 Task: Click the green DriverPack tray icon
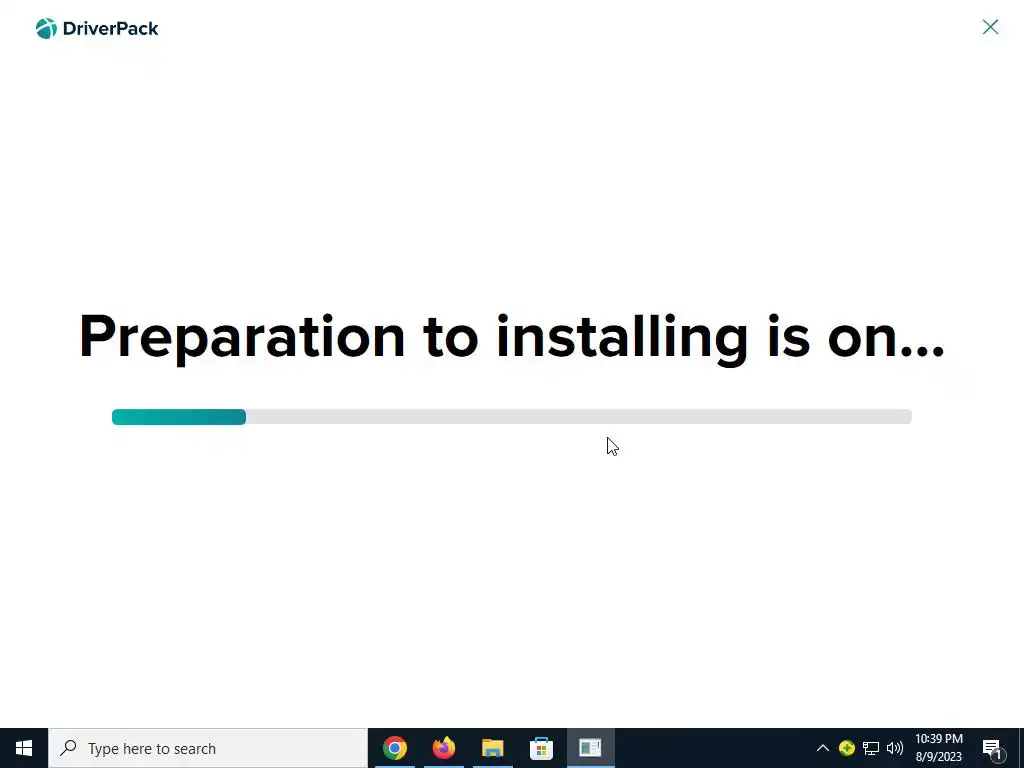(x=846, y=748)
